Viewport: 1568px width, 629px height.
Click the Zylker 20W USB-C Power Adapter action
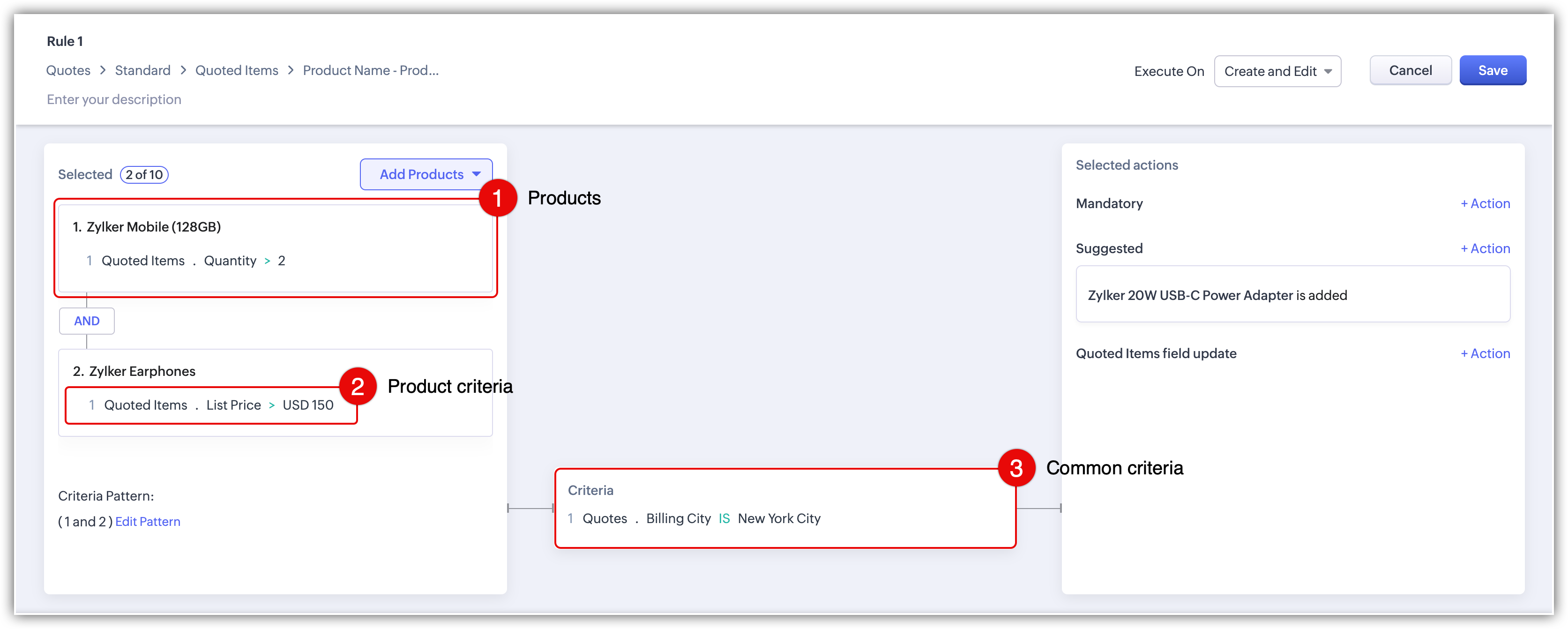(x=1217, y=295)
